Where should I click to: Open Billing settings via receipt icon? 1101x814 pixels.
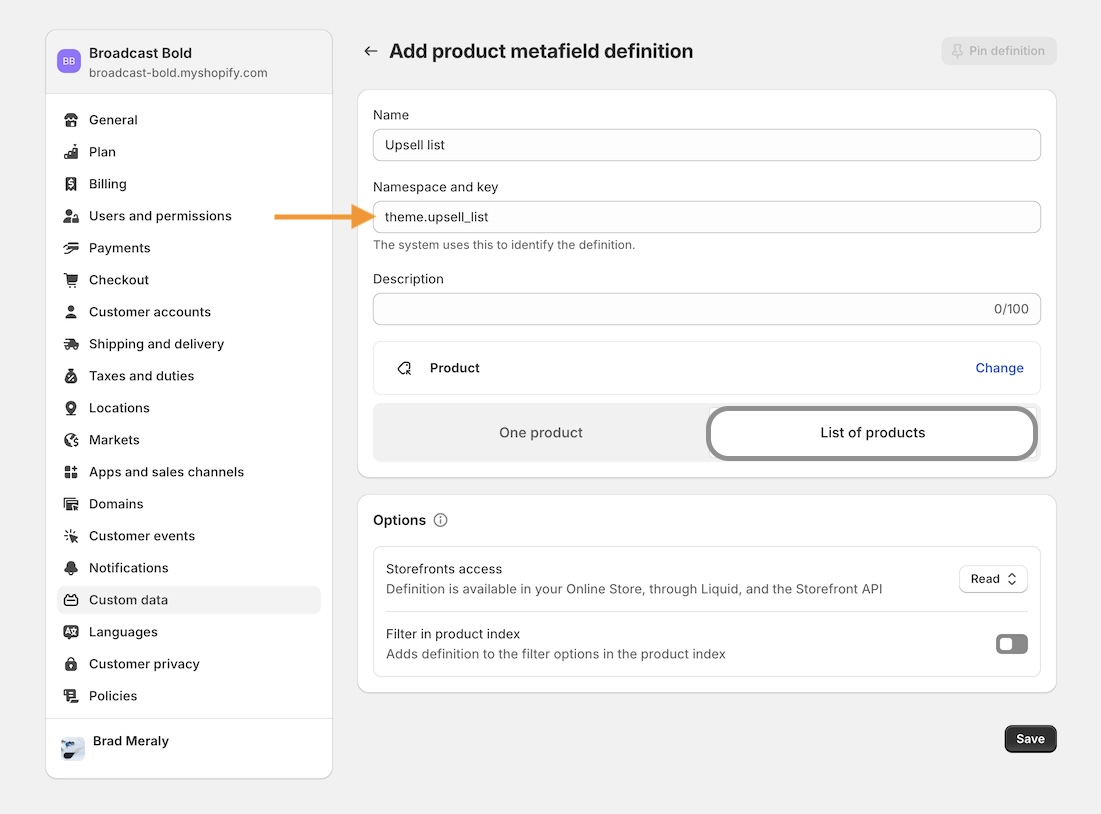click(71, 184)
